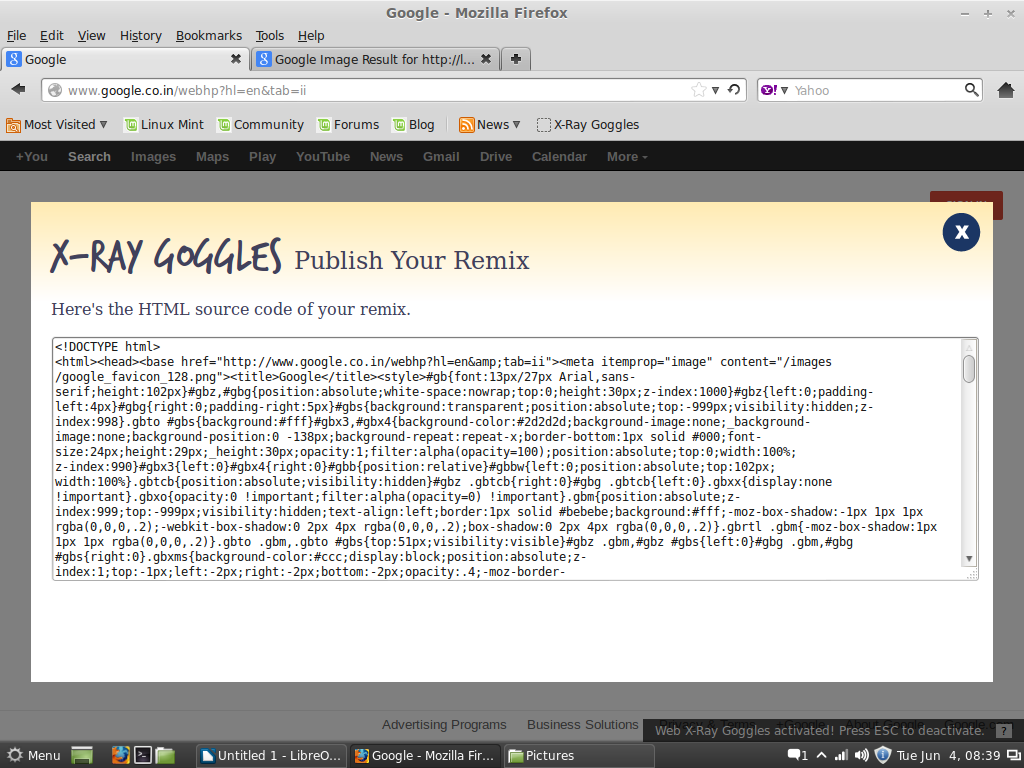The image size is (1024, 768).
Task: Click the X-Ray Goggles help question mark
Action: [x=1004, y=731]
